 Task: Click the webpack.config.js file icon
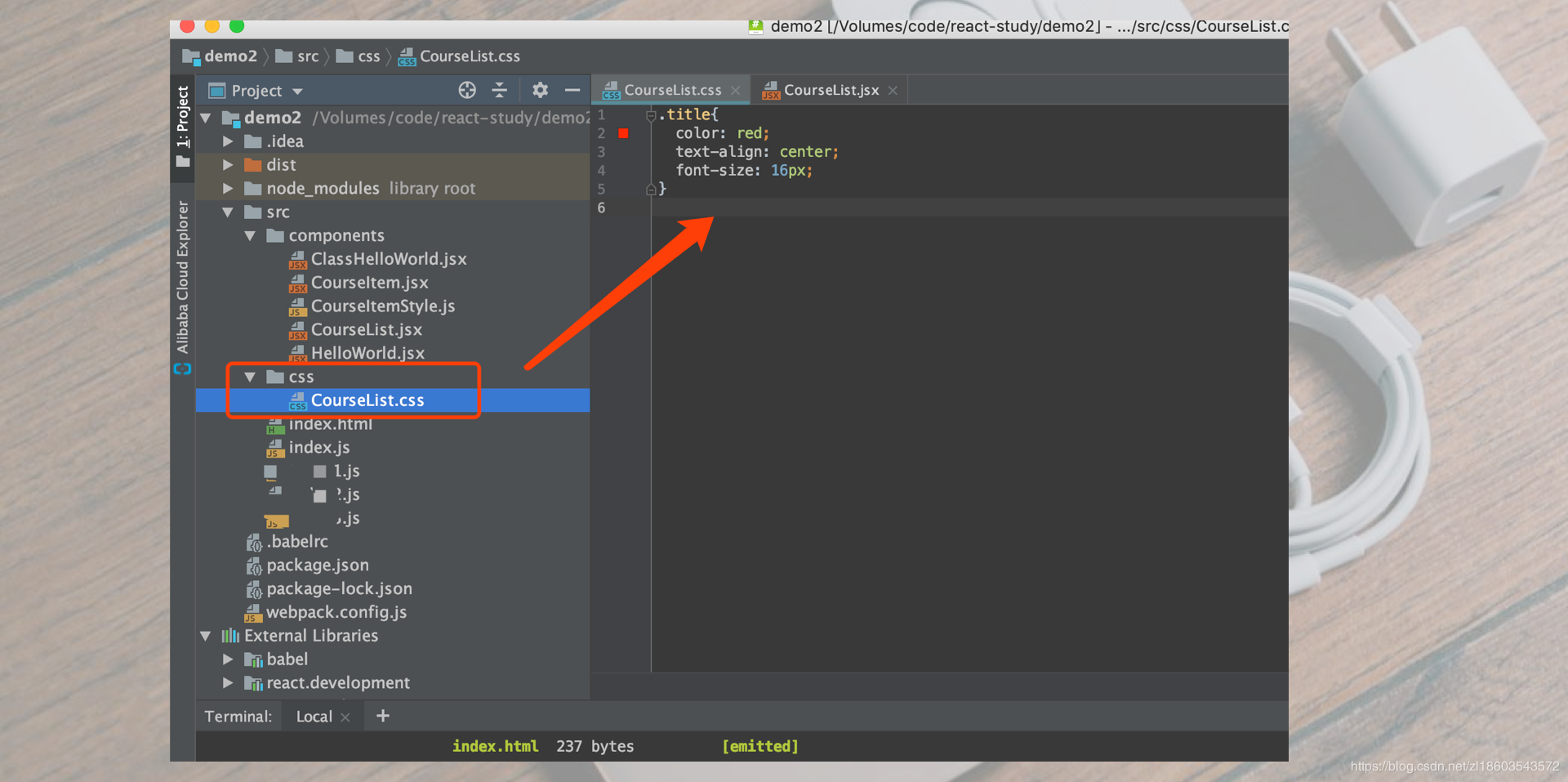(x=253, y=614)
